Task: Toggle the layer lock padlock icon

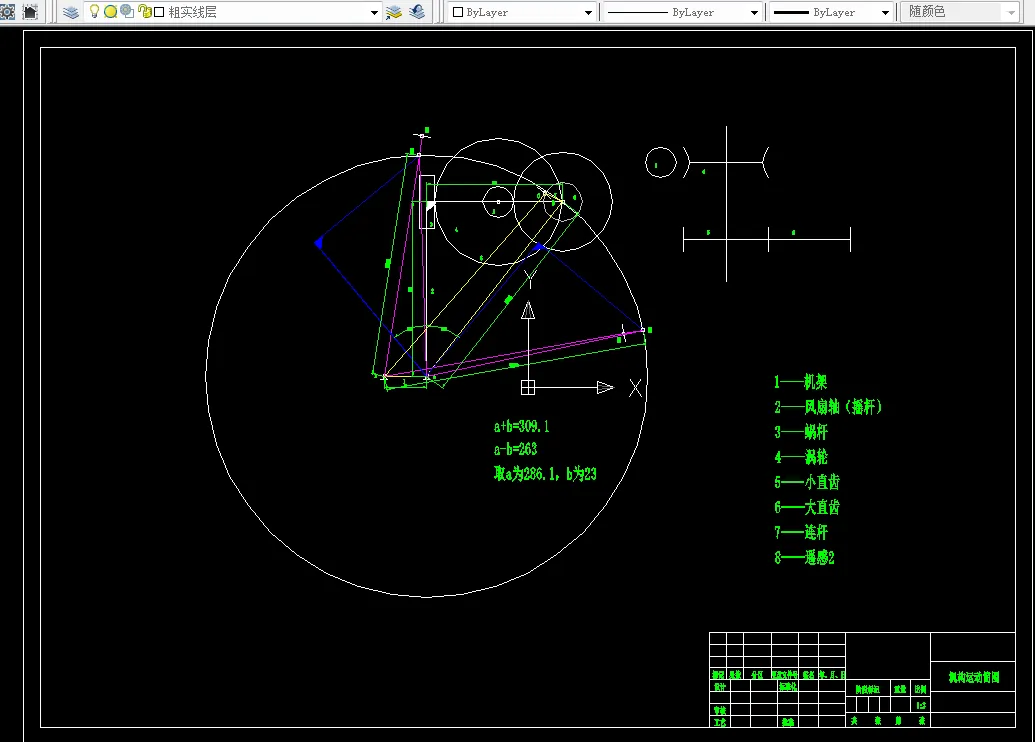Action: tap(145, 11)
